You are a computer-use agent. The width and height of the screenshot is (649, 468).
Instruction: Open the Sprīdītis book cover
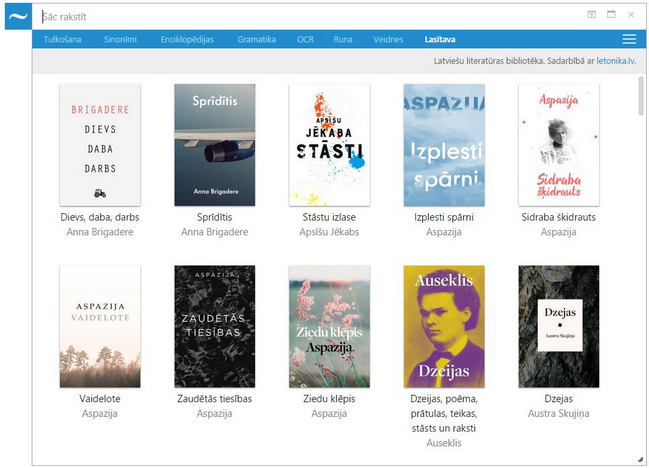214,144
